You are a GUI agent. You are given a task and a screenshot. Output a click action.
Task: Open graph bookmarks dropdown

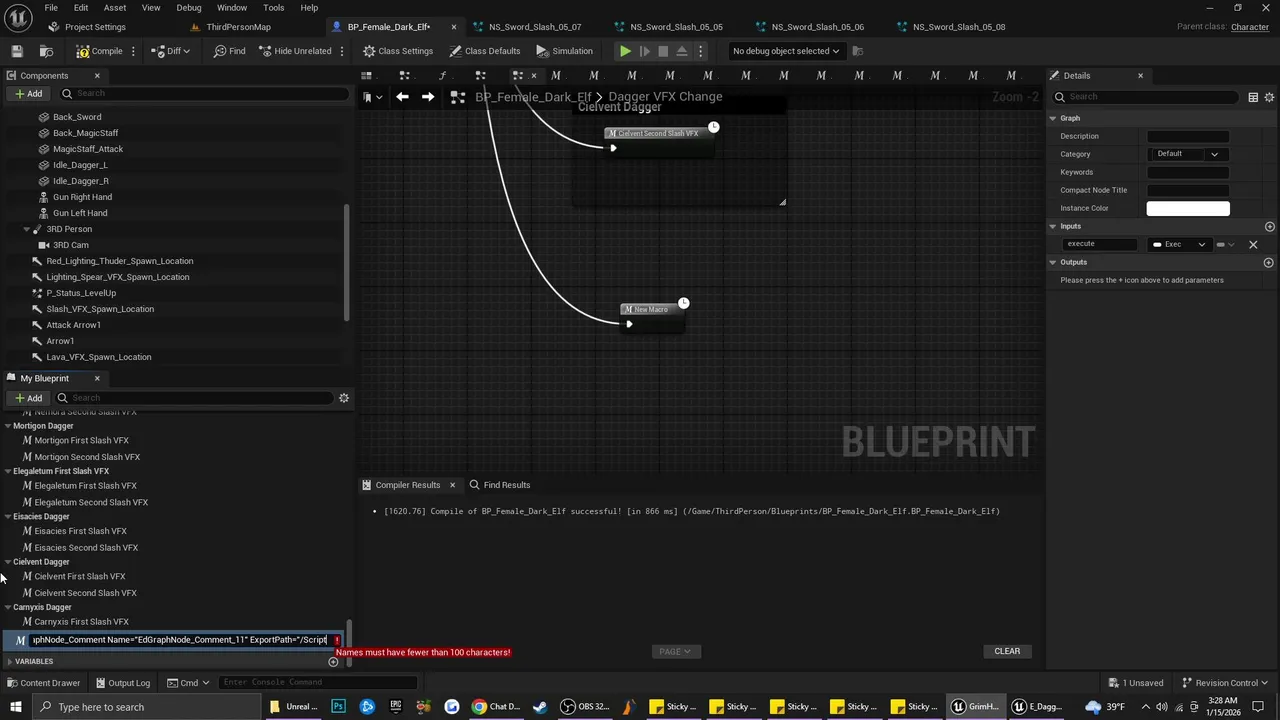point(372,97)
